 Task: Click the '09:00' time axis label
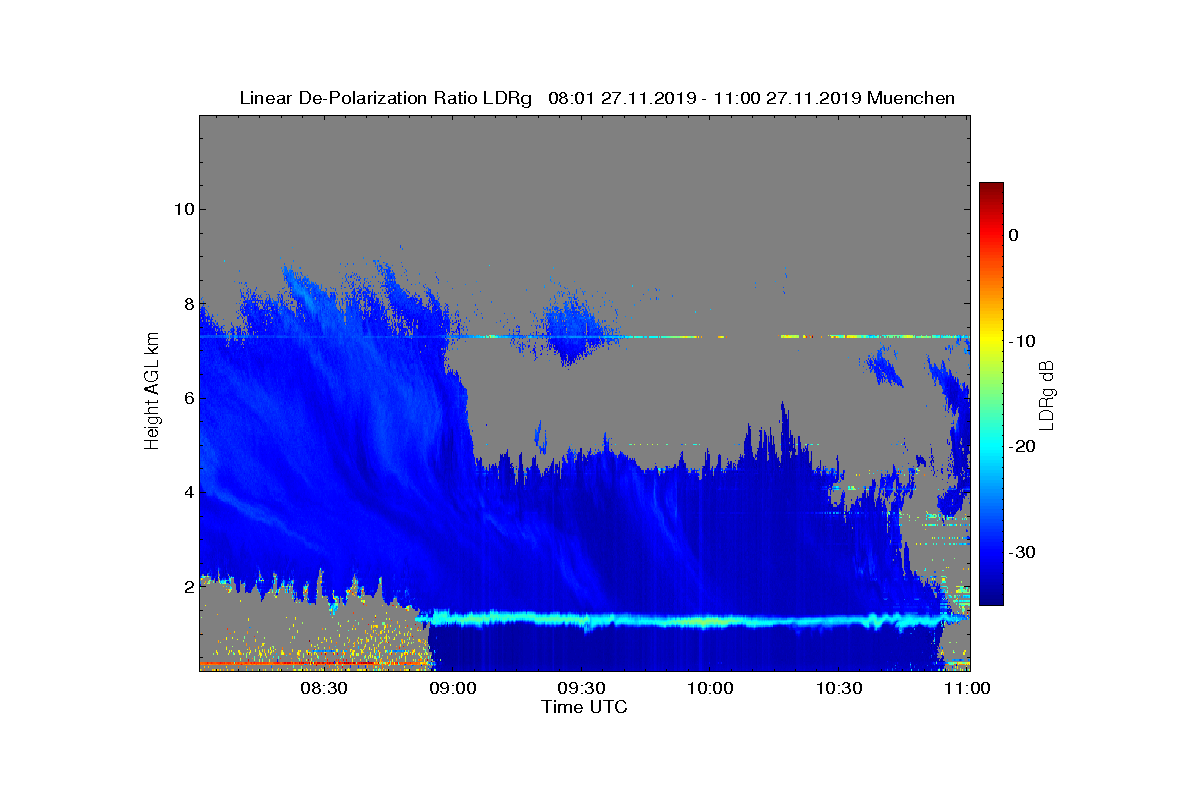453,688
